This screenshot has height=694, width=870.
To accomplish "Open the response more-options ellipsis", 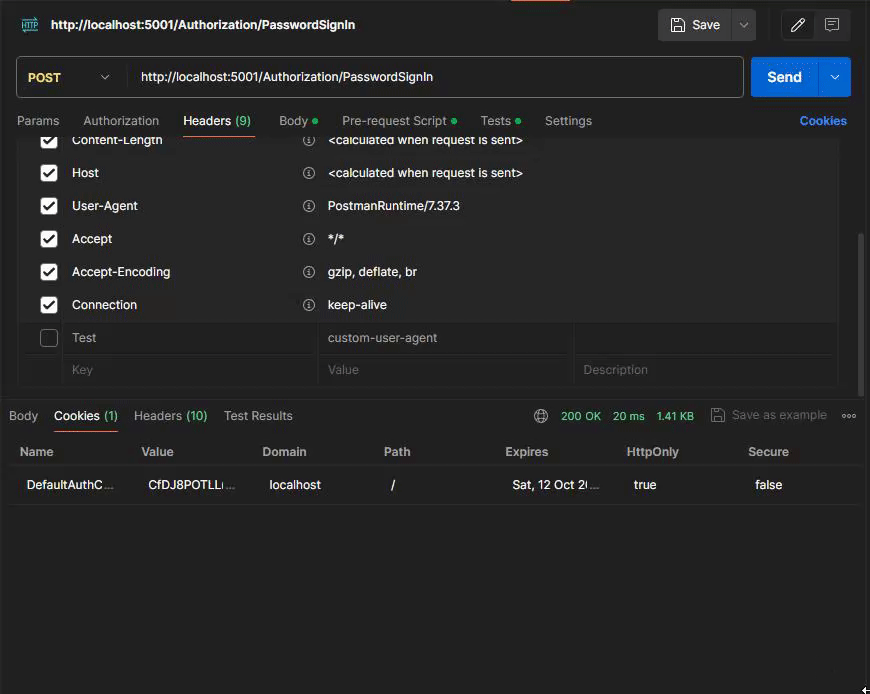I will tap(849, 416).
